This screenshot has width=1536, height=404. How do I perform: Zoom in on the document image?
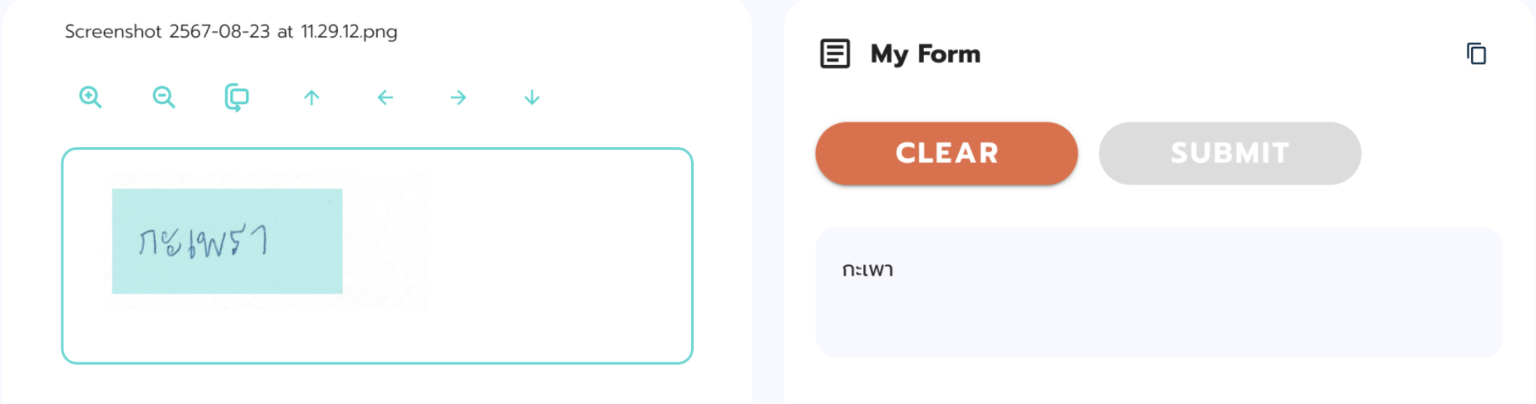(91, 97)
